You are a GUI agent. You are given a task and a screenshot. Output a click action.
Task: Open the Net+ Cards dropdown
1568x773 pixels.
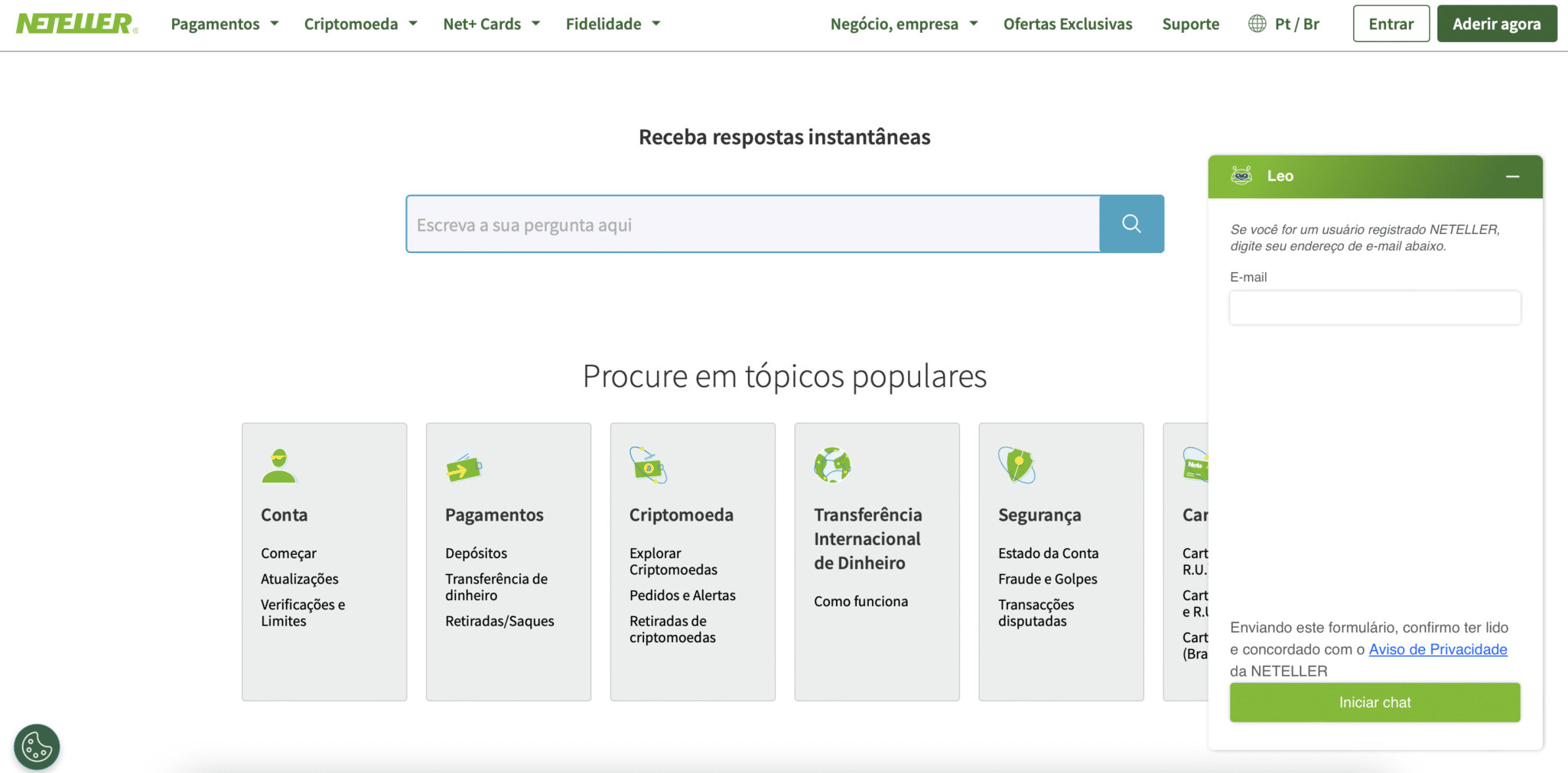pos(491,24)
